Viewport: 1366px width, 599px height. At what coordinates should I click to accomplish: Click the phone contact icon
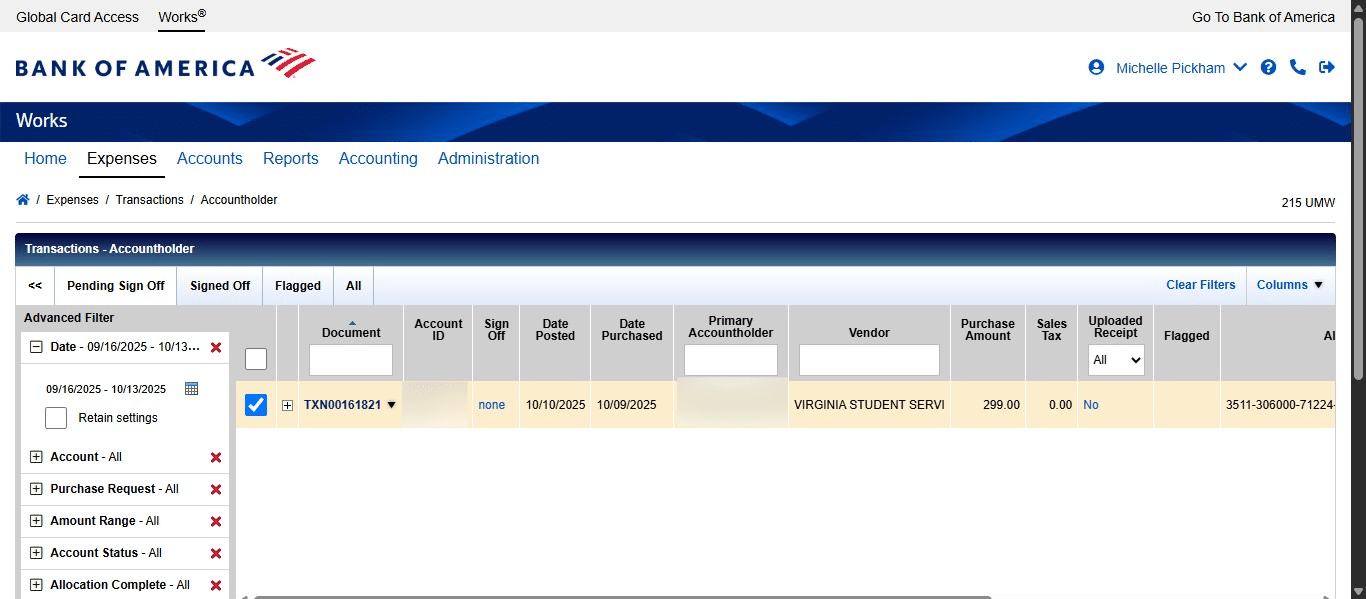[1298, 67]
